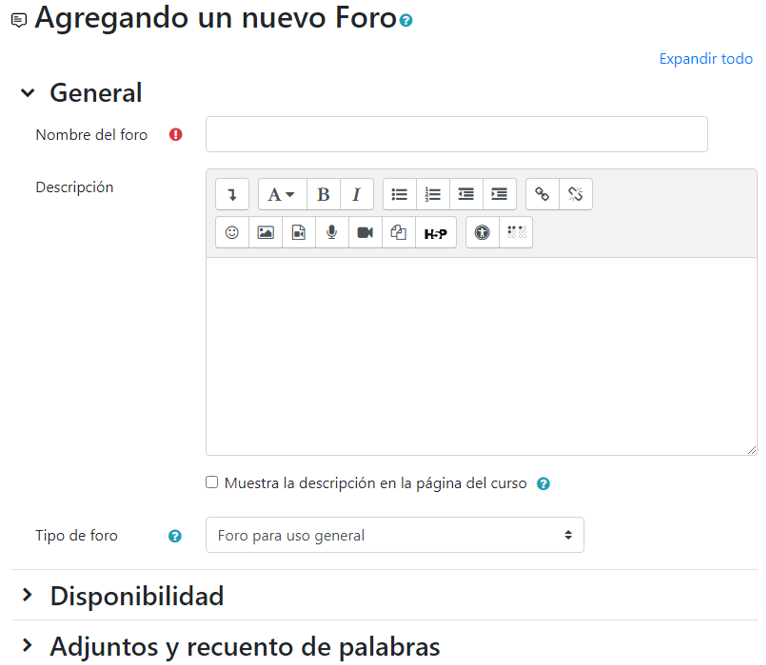Indent the selected text

[499, 194]
